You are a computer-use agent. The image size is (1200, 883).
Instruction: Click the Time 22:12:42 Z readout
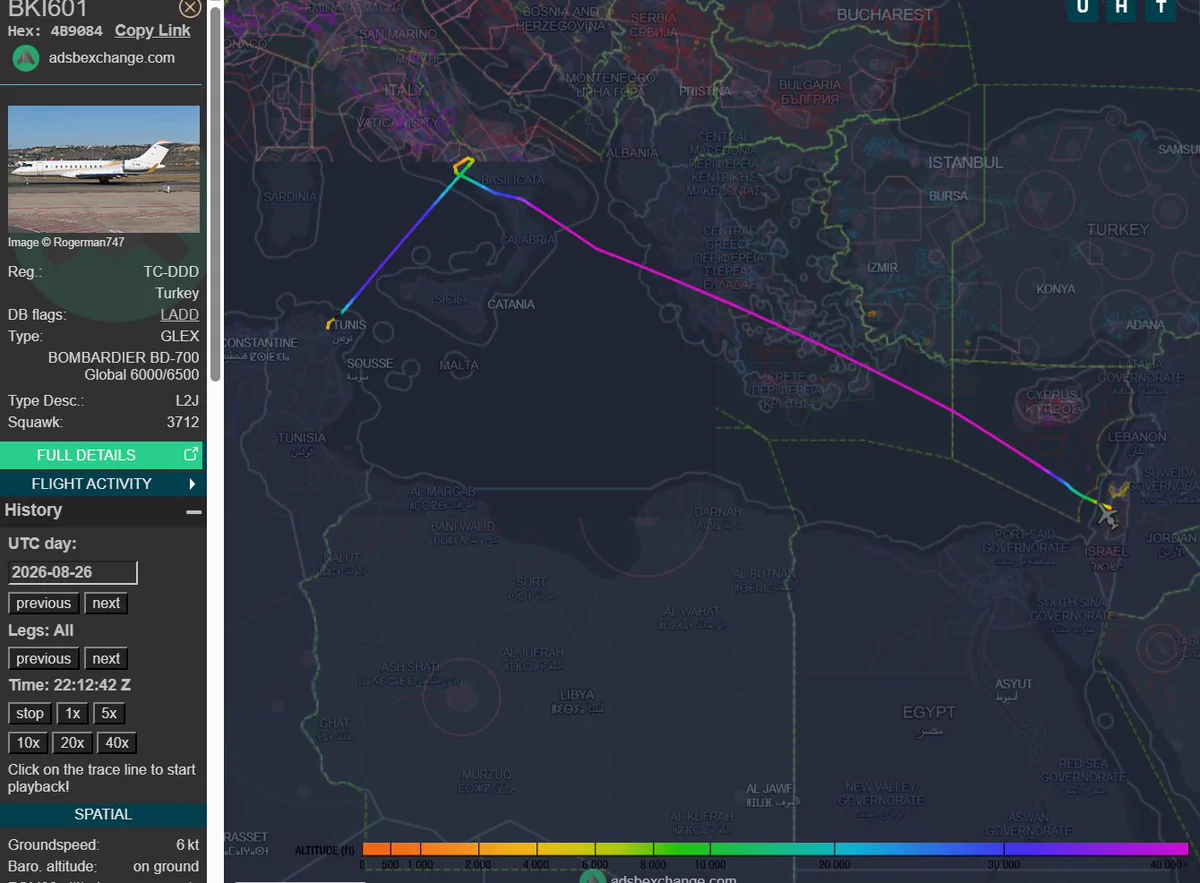69,686
